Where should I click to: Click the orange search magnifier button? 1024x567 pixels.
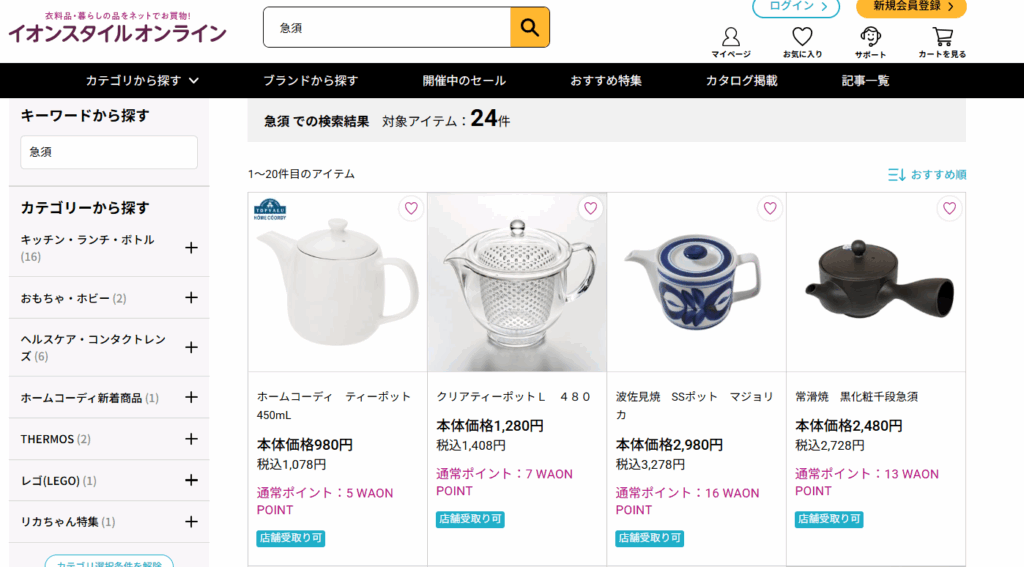(x=530, y=27)
